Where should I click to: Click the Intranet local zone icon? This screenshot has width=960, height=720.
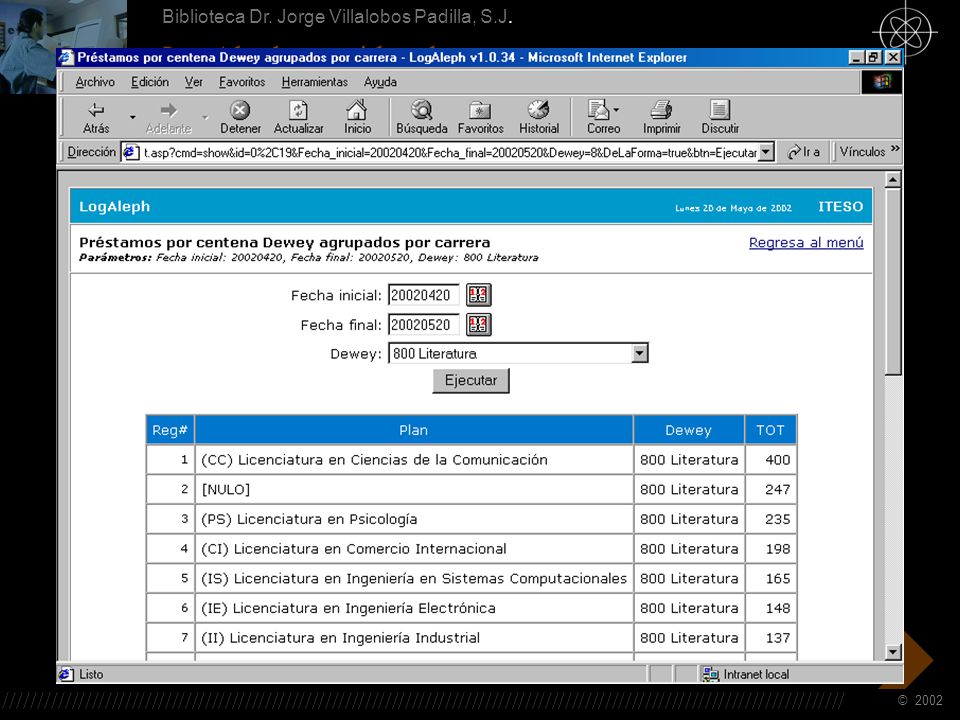[x=710, y=674]
